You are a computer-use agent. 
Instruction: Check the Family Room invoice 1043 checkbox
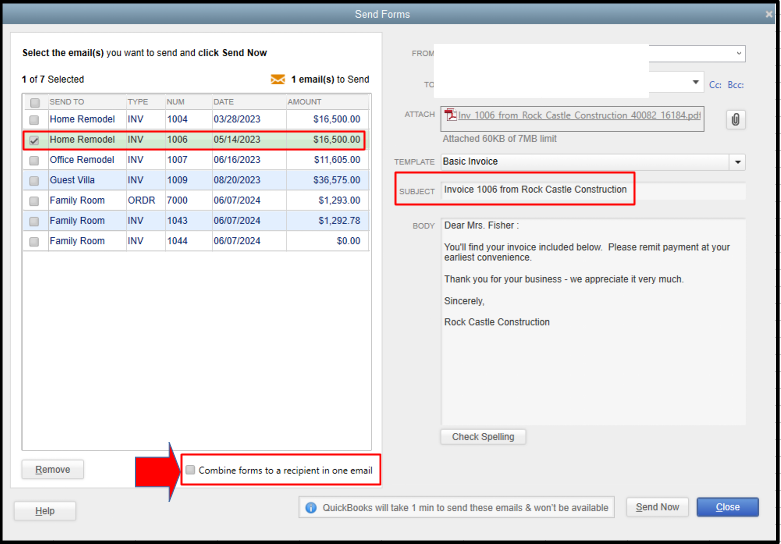34,221
